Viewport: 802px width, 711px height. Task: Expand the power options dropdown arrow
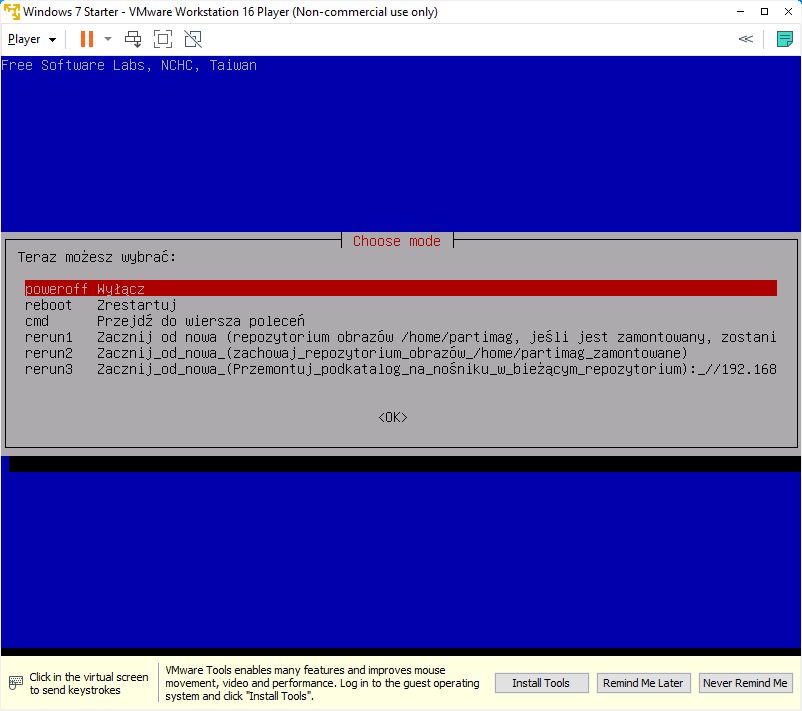108,39
